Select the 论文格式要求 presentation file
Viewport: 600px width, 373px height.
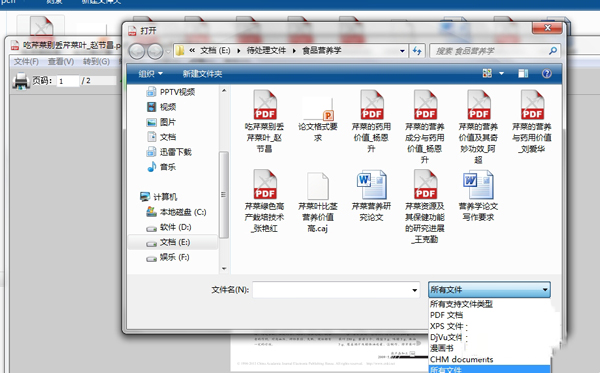[x=318, y=120]
